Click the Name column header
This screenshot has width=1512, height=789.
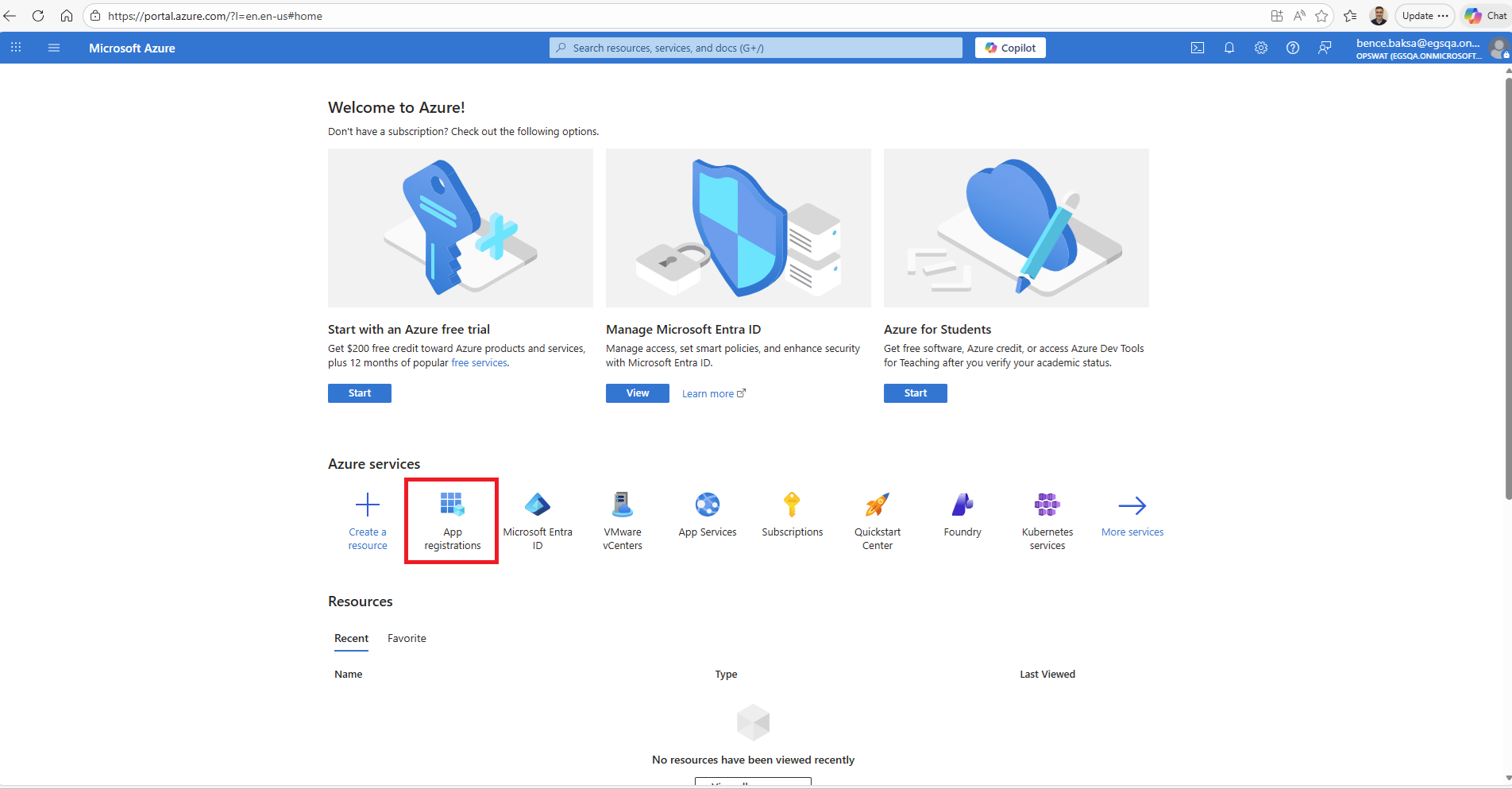(348, 675)
